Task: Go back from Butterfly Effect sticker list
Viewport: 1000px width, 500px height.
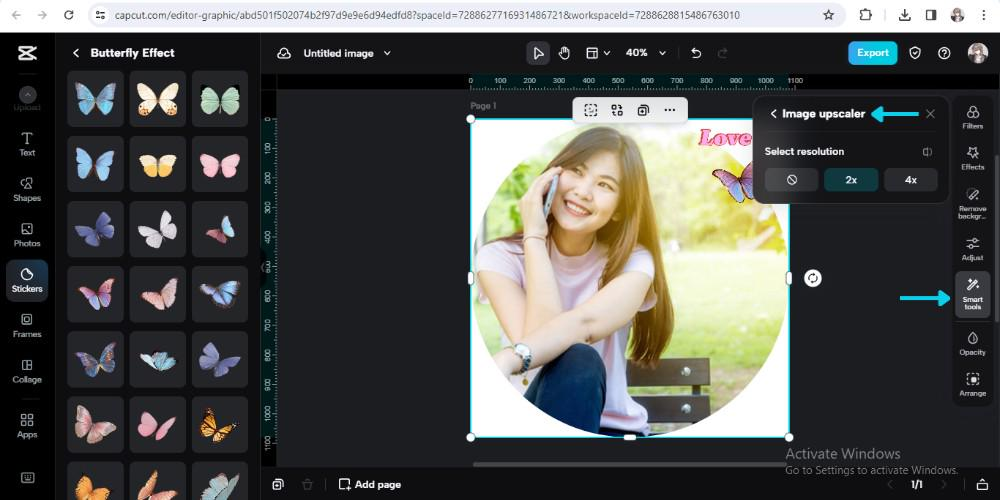Action: [76, 53]
